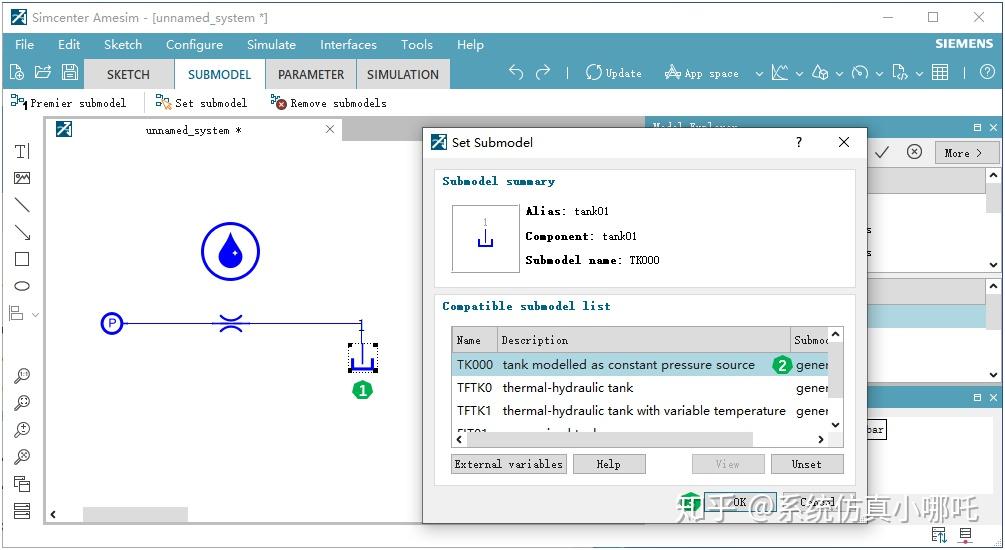Click the Description column header

click(644, 340)
